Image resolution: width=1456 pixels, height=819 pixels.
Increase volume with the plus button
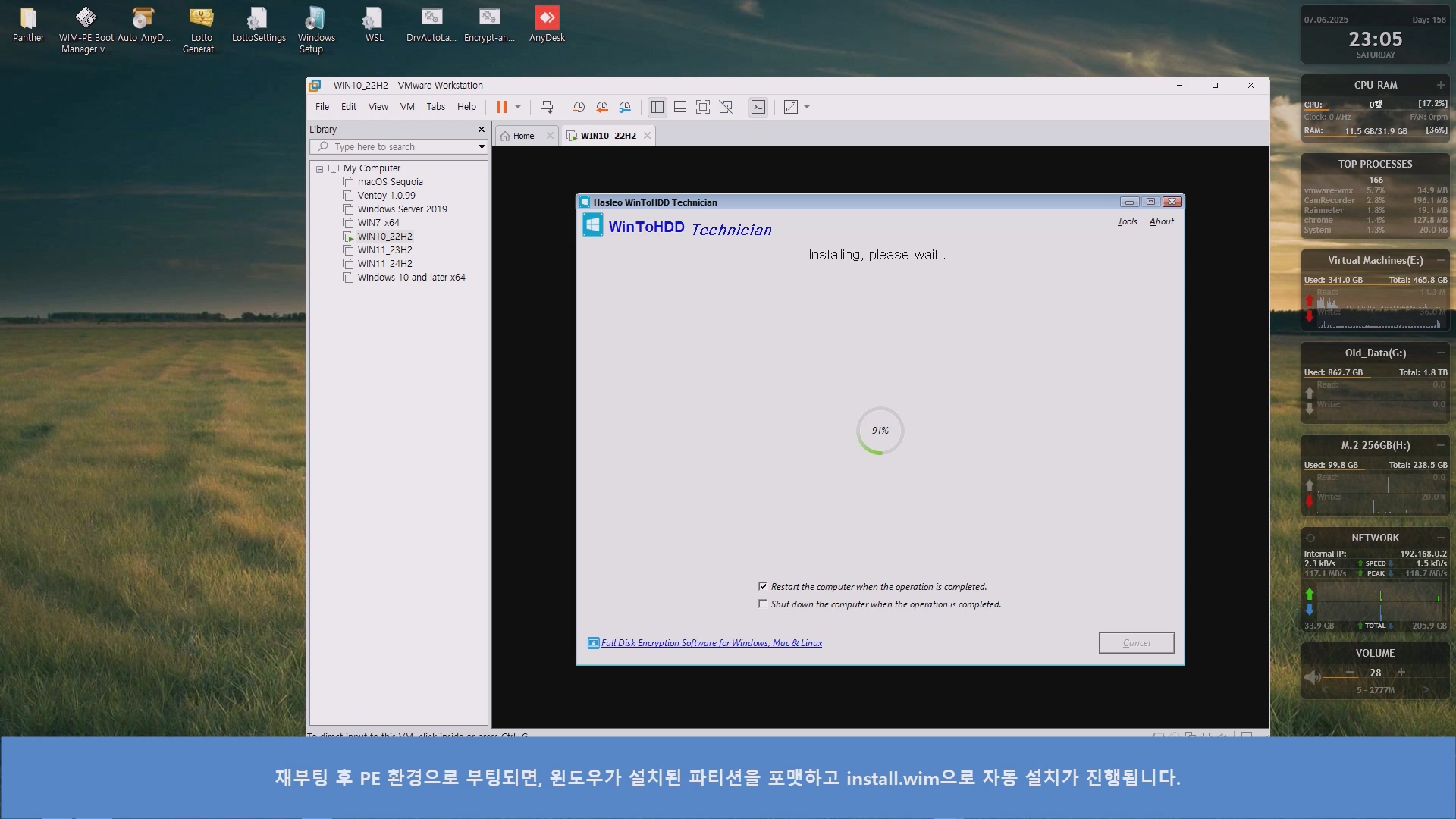tap(1401, 672)
